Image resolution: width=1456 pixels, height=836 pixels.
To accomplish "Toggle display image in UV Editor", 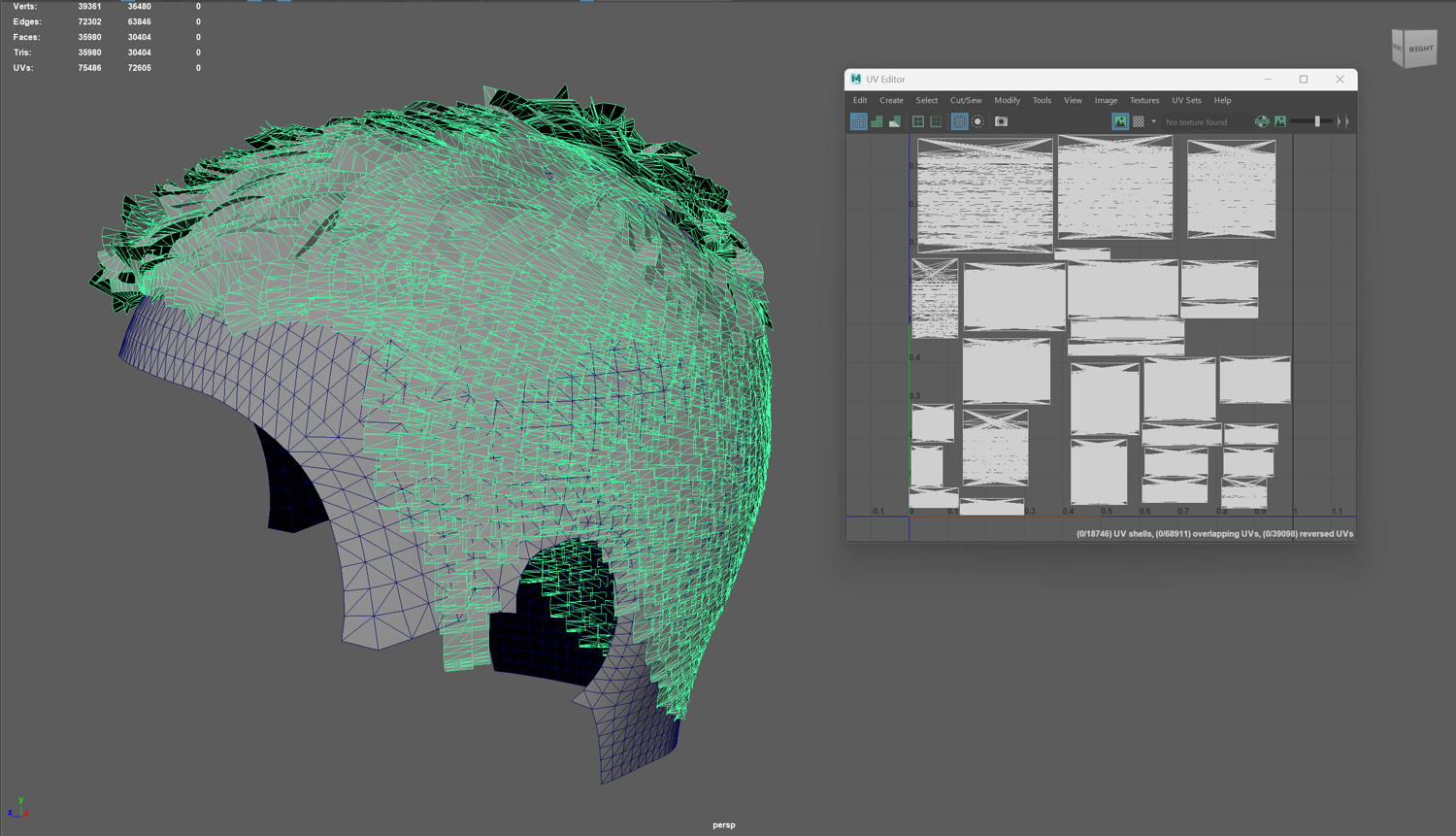I will 1120,121.
